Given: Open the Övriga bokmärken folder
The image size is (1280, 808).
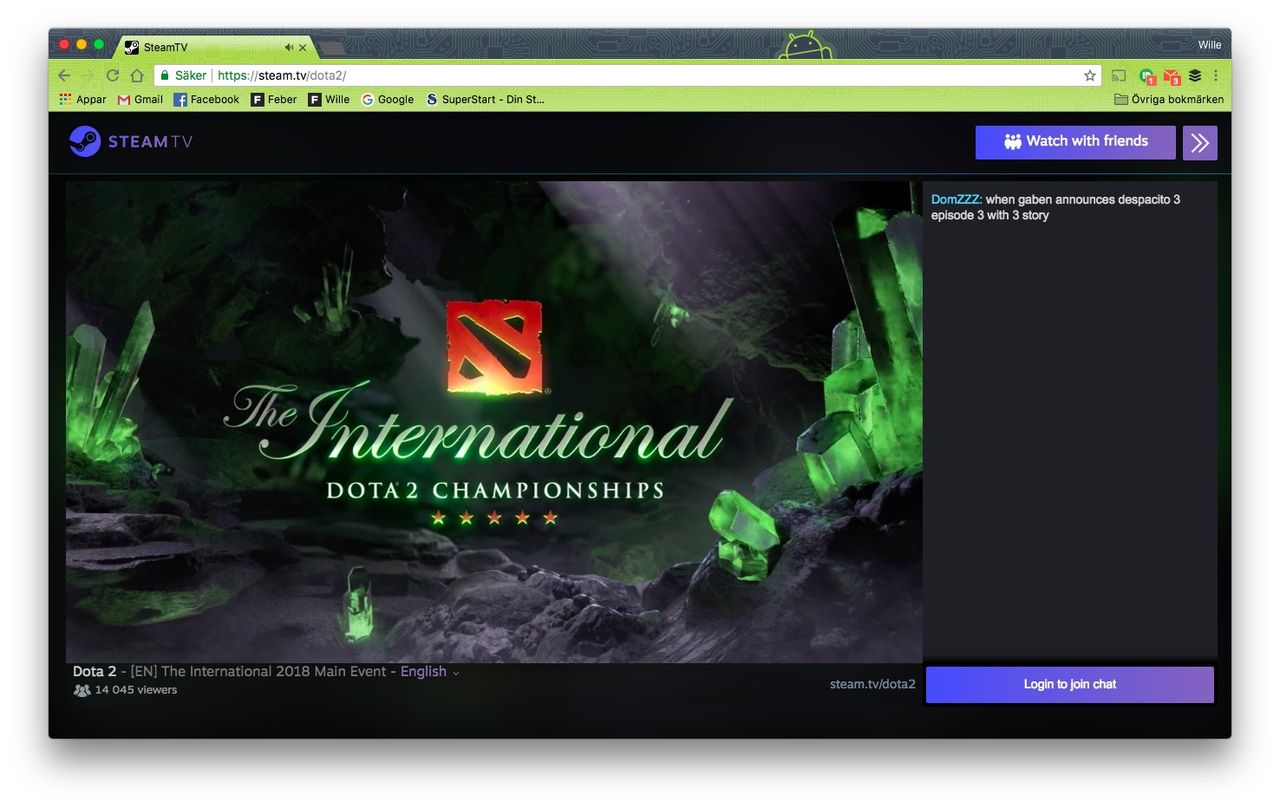Looking at the screenshot, I should 1169,99.
